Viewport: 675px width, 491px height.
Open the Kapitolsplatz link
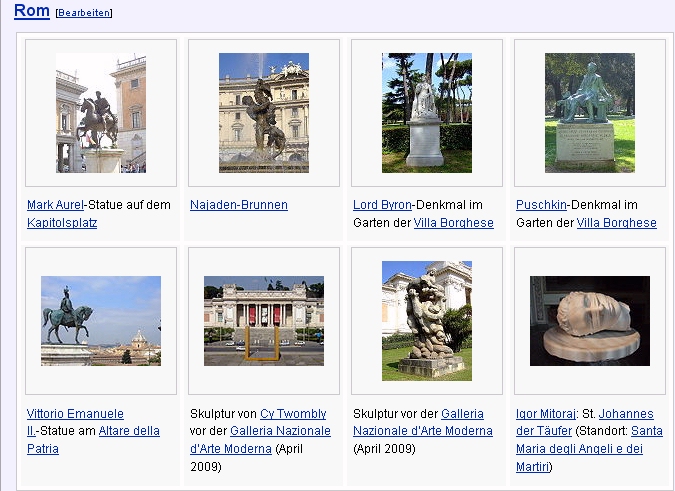click(62, 223)
